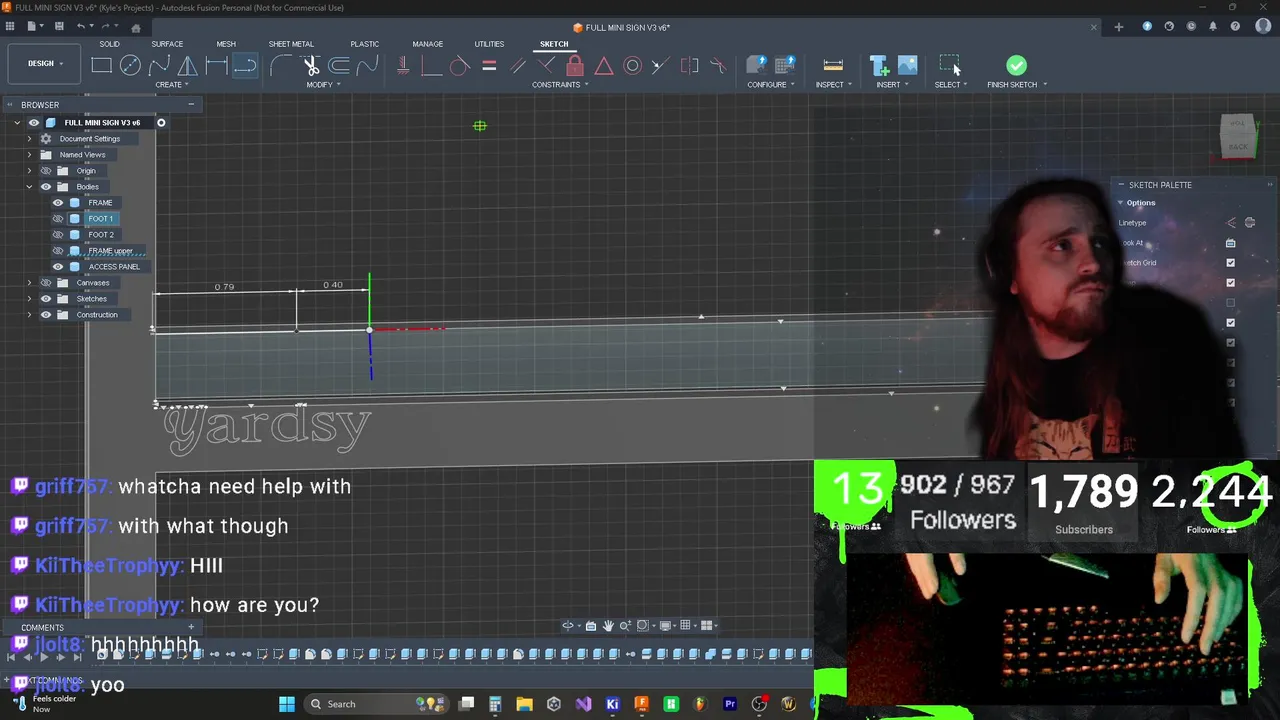Image resolution: width=1280 pixels, height=720 pixels.
Task: Toggle visibility of Sketches folder
Action: pos(46,299)
